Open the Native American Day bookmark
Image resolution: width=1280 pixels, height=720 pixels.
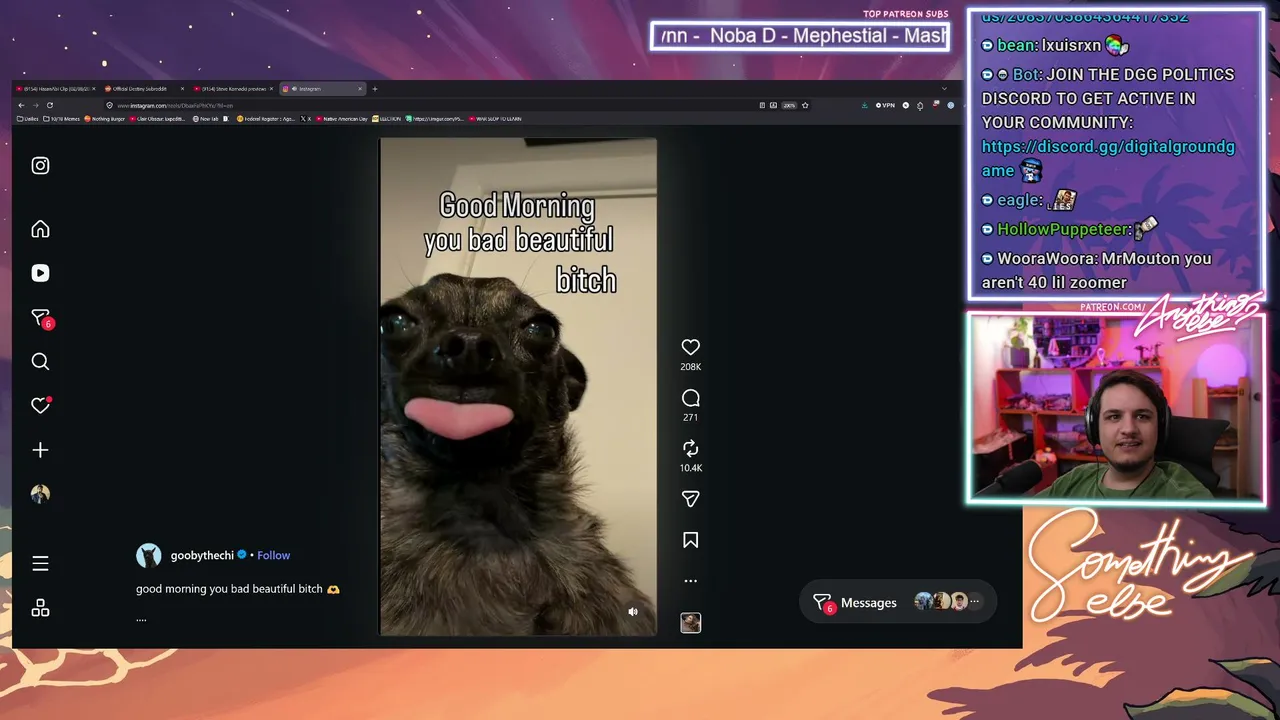point(342,119)
